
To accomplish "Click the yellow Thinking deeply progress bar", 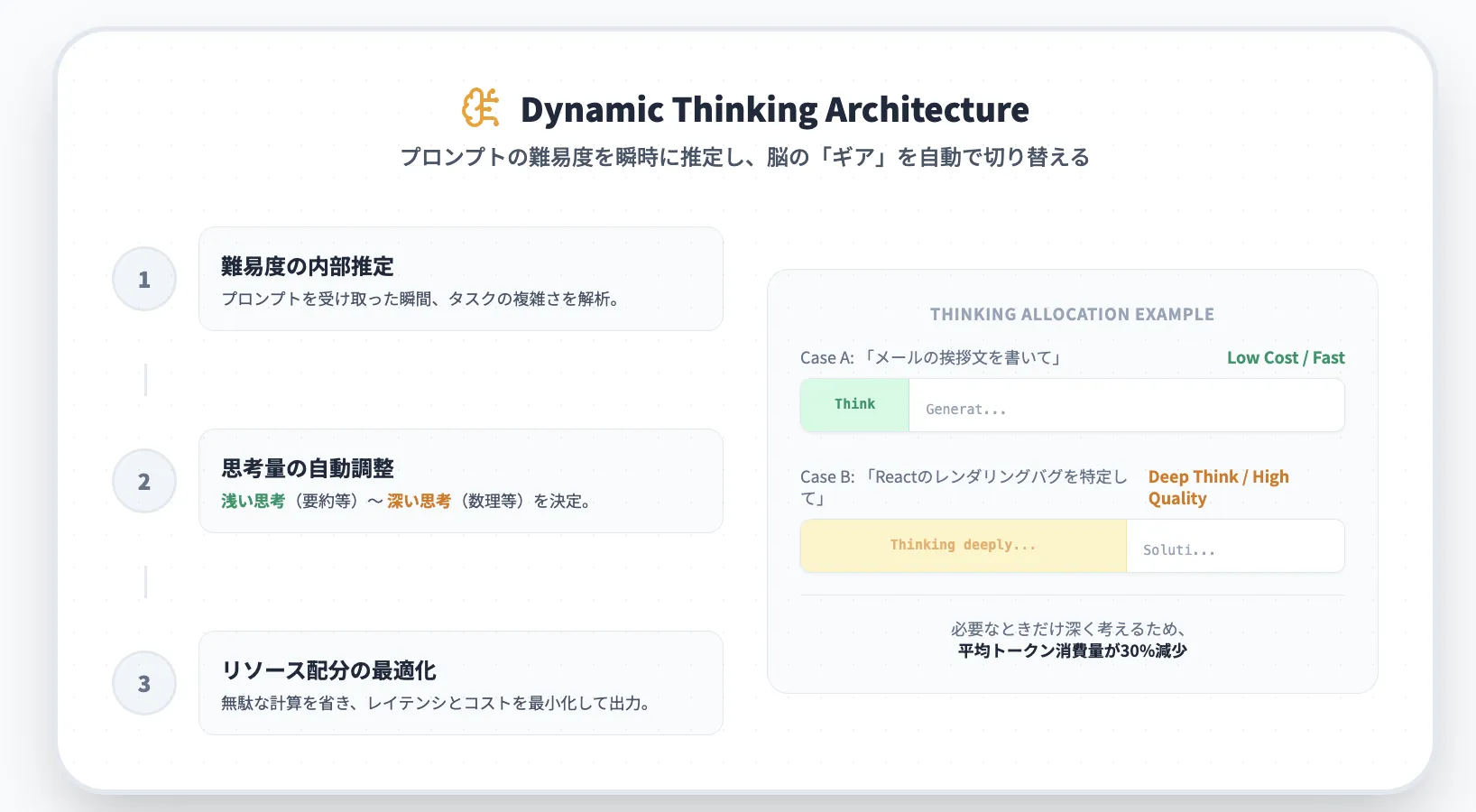I will click(962, 545).
